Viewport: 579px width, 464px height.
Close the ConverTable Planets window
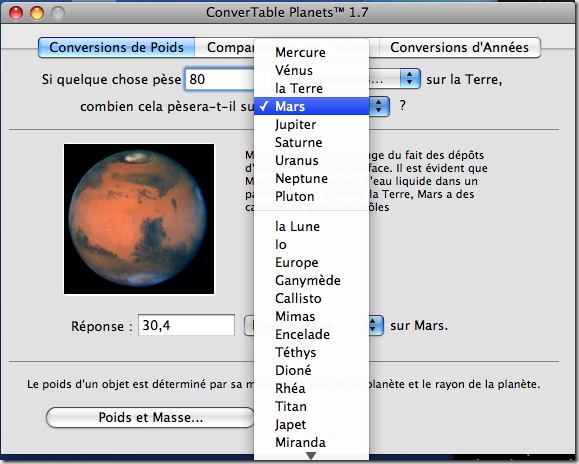click(x=16, y=13)
